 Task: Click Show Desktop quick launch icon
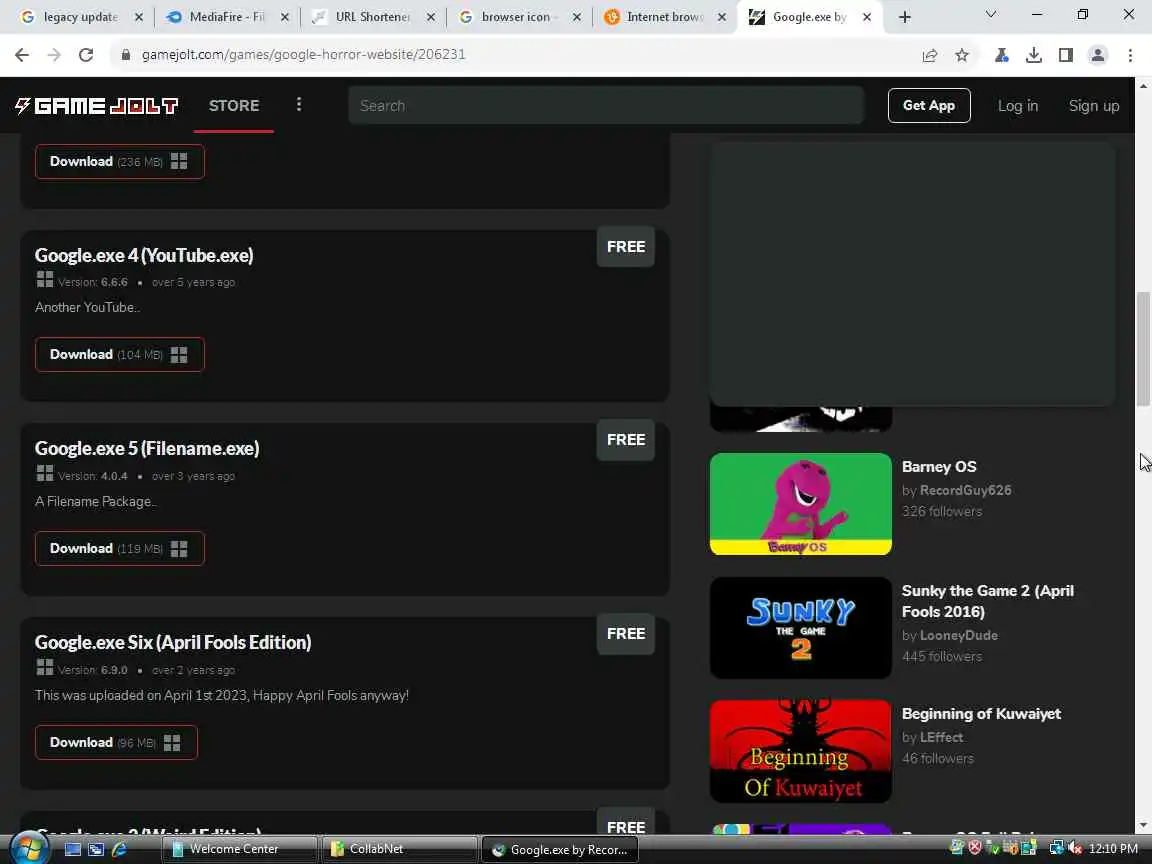pos(73,849)
